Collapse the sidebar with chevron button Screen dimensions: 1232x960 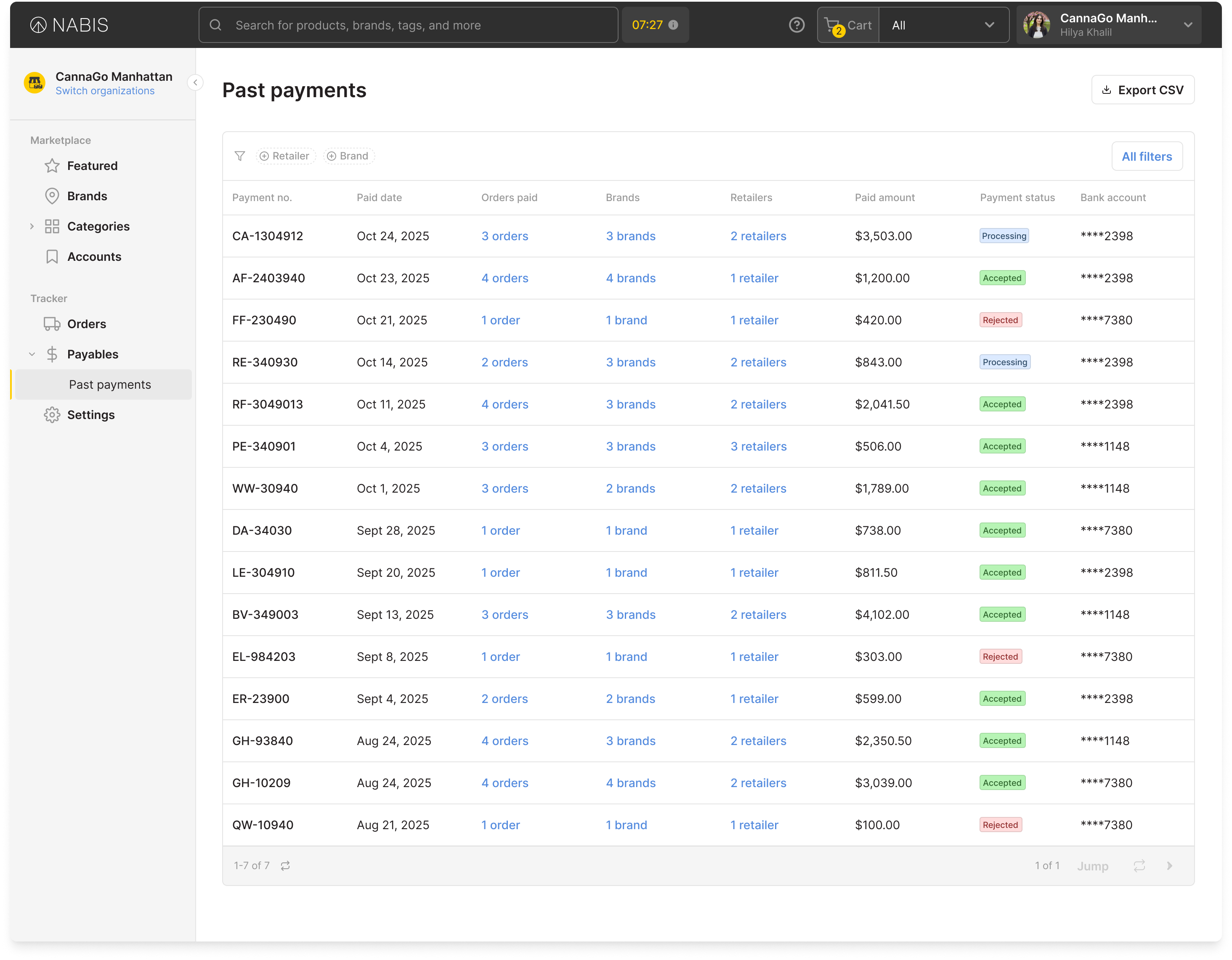(x=195, y=83)
